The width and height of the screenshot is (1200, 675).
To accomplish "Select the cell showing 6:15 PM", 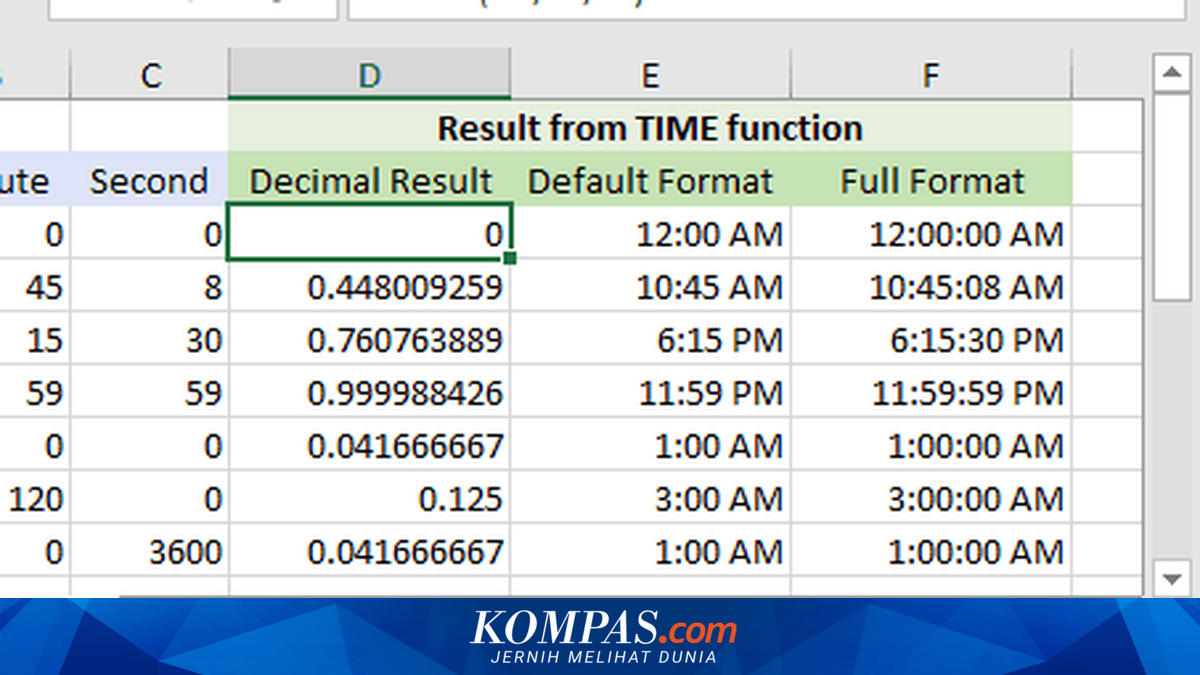I will [650, 340].
